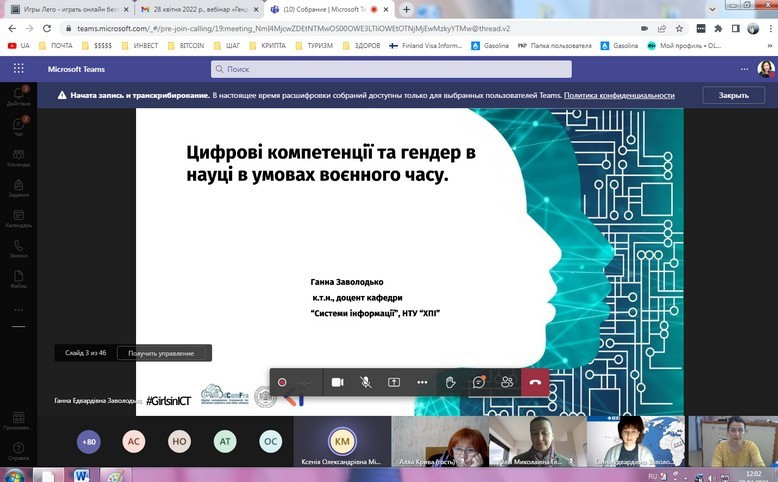Open the ПОЧТА bookmark folder
Screen dimensions: 778x482
pyautogui.click(x=56, y=46)
